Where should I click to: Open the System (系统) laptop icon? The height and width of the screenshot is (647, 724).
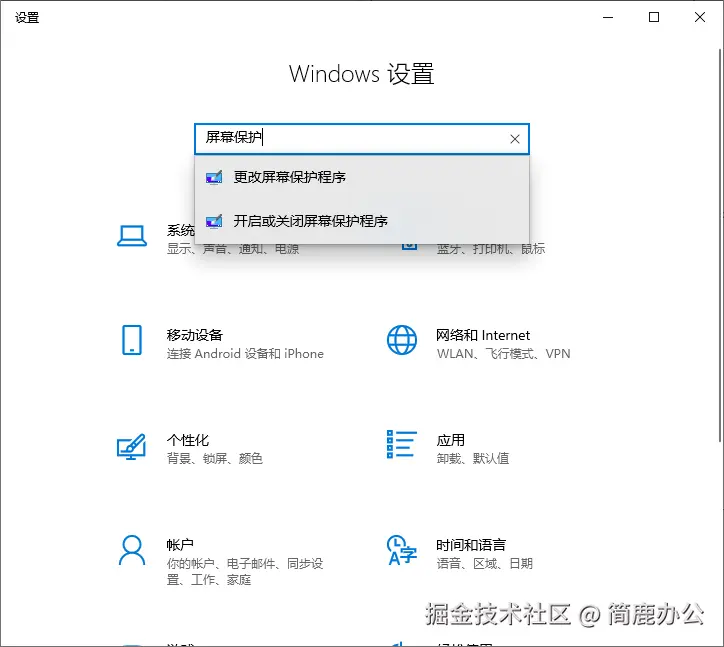(x=132, y=236)
